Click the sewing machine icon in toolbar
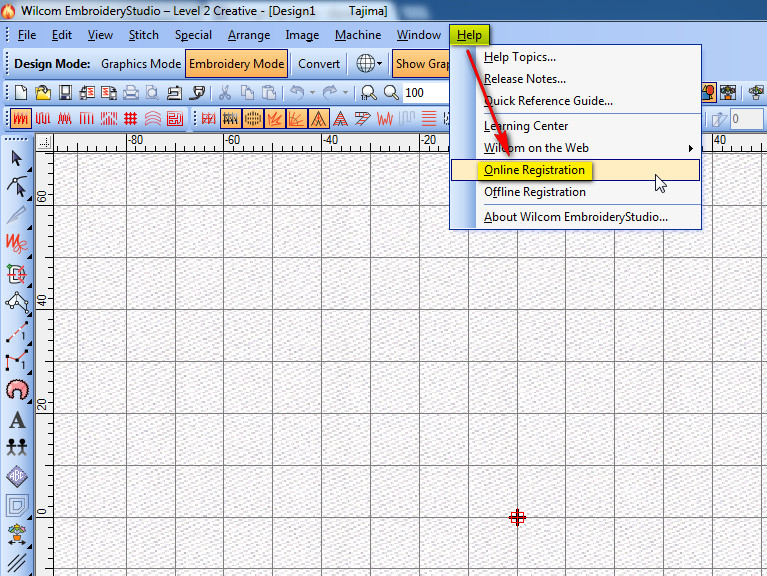 click(x=174, y=92)
